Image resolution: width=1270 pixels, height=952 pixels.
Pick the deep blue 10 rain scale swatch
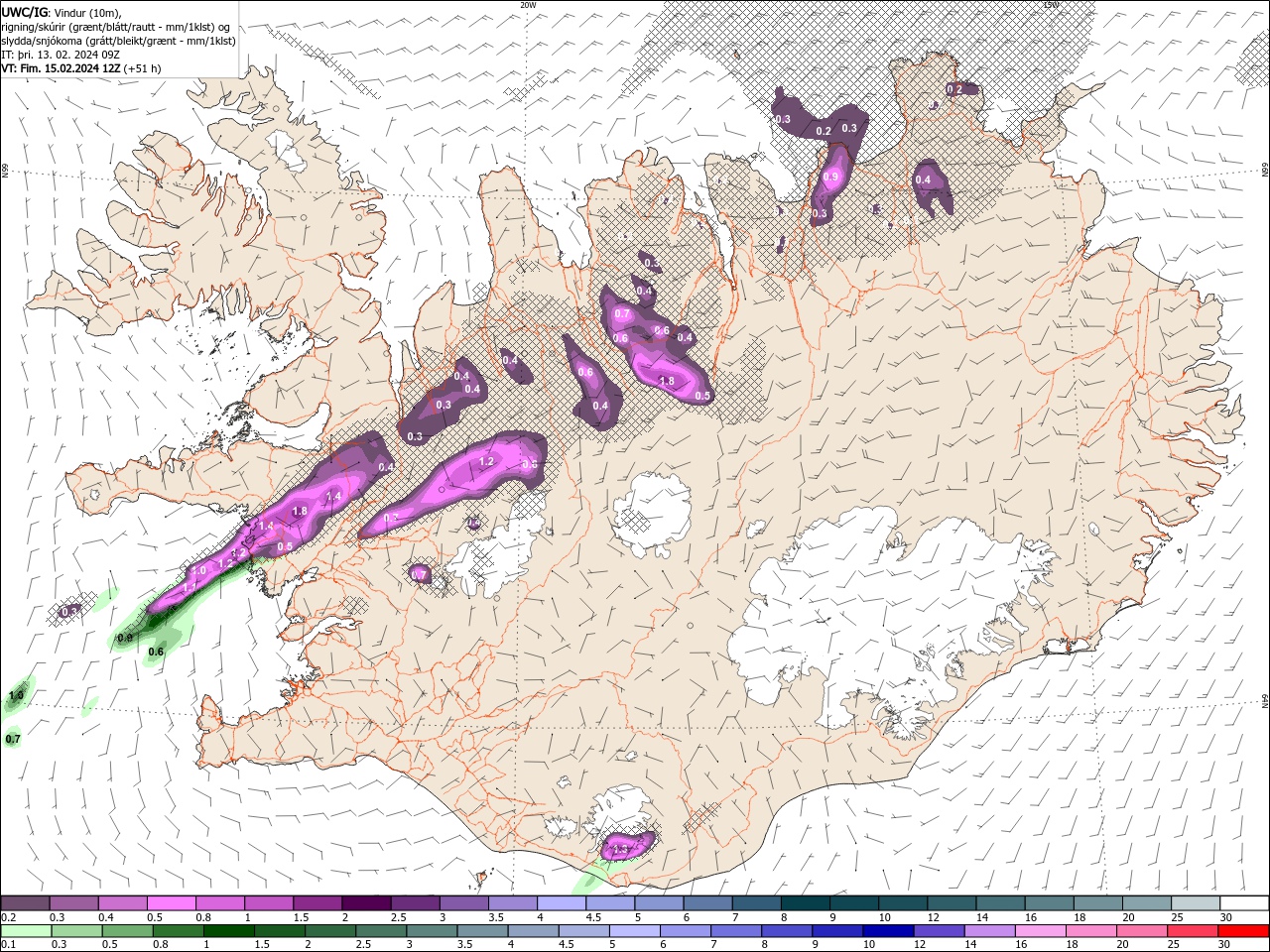(x=888, y=931)
